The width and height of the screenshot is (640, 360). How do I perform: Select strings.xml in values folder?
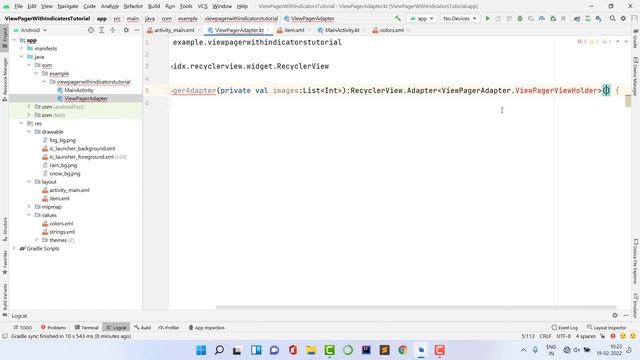[x=62, y=232]
